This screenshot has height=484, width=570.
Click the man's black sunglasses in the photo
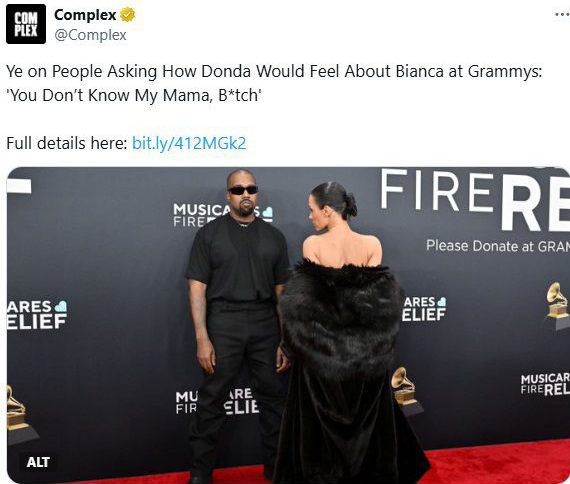[x=243, y=190]
